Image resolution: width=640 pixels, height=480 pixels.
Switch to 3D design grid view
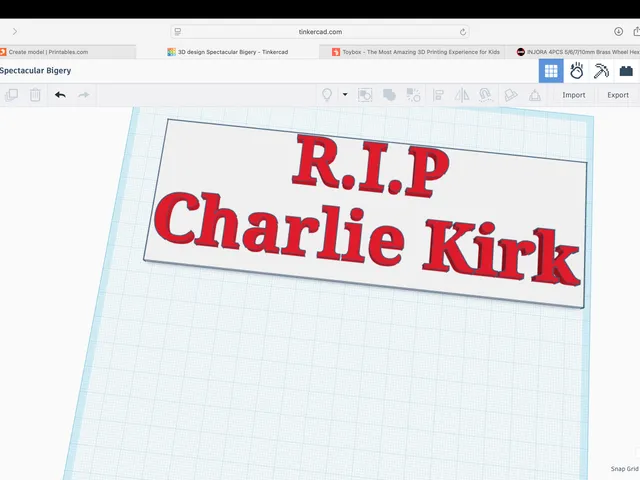(x=551, y=71)
